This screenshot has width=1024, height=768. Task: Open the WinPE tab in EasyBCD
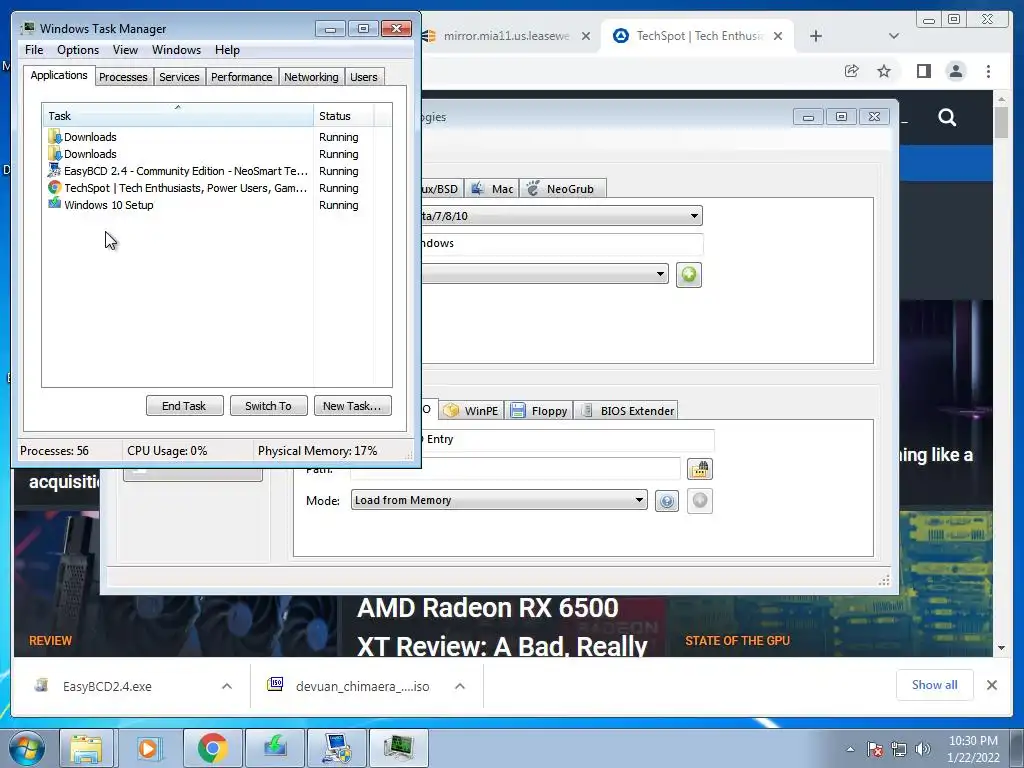coord(472,411)
